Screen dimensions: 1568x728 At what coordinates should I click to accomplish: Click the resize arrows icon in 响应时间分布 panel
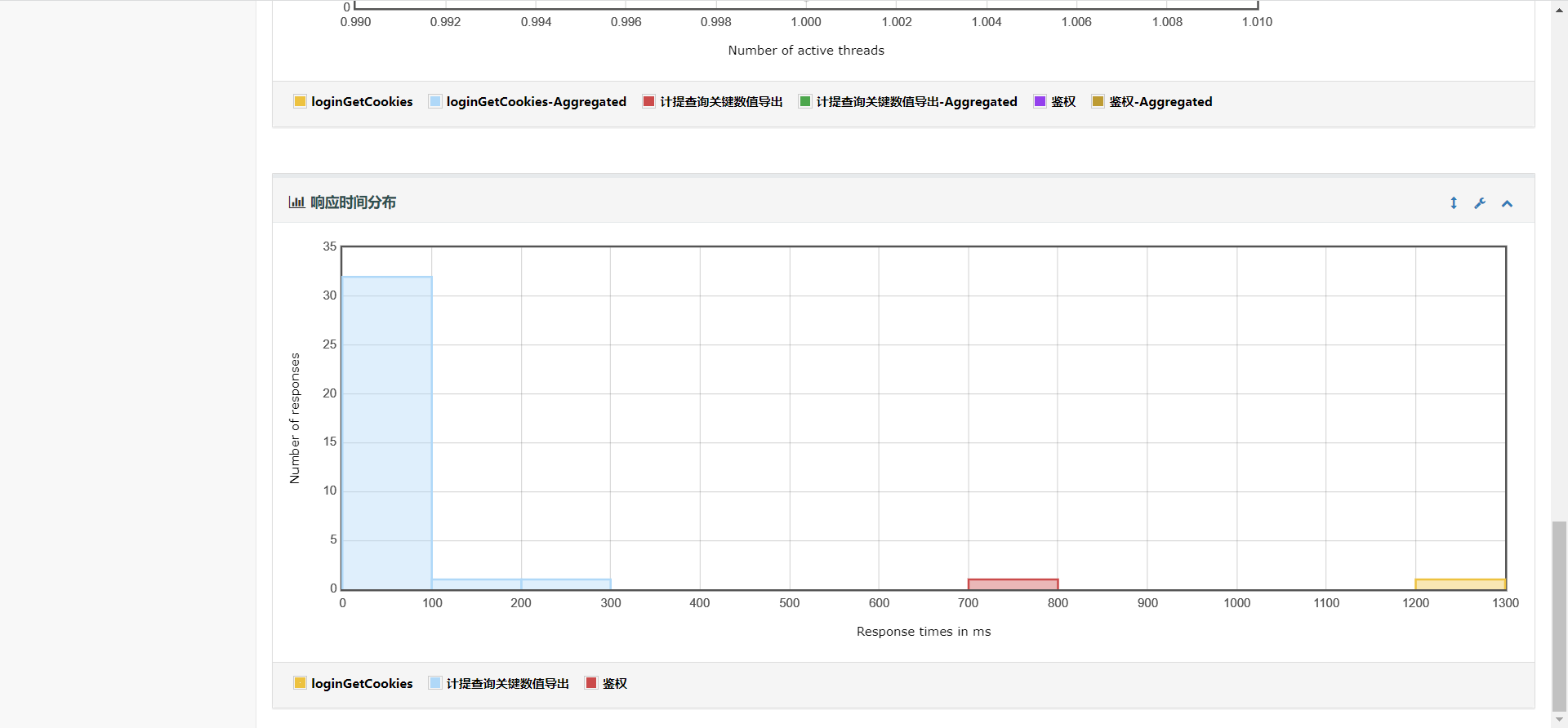click(x=1454, y=202)
